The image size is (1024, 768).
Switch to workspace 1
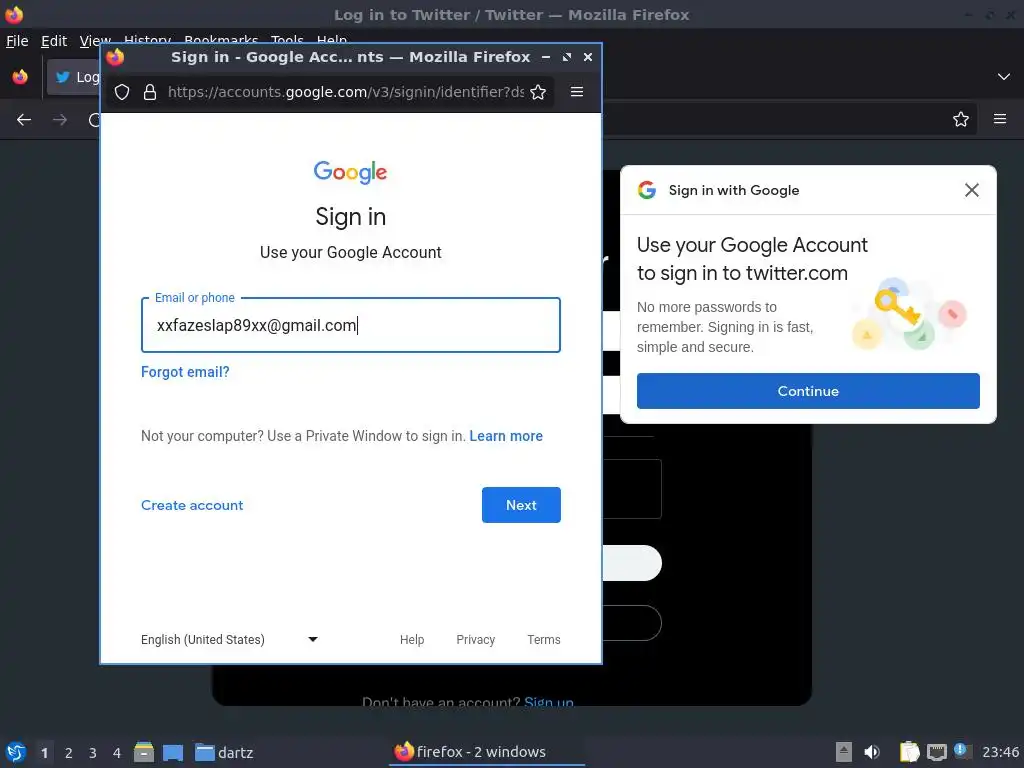(44, 753)
